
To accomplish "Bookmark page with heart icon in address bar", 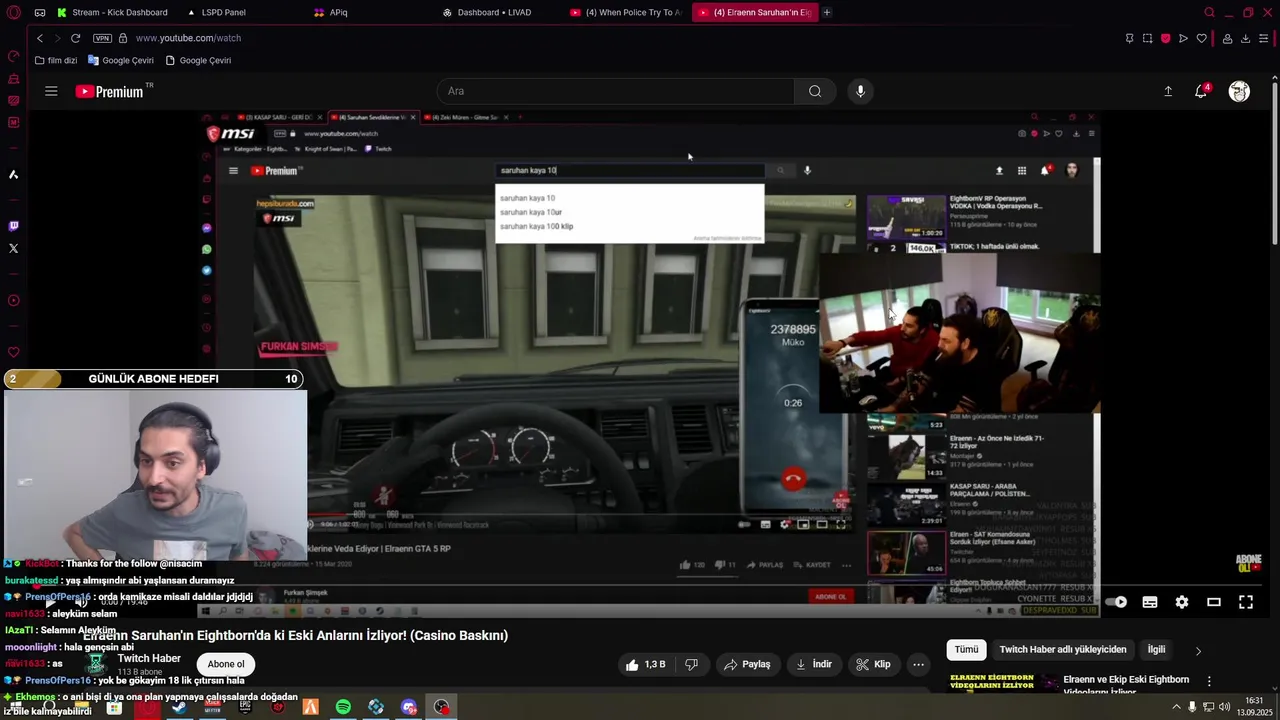I will [1201, 38].
